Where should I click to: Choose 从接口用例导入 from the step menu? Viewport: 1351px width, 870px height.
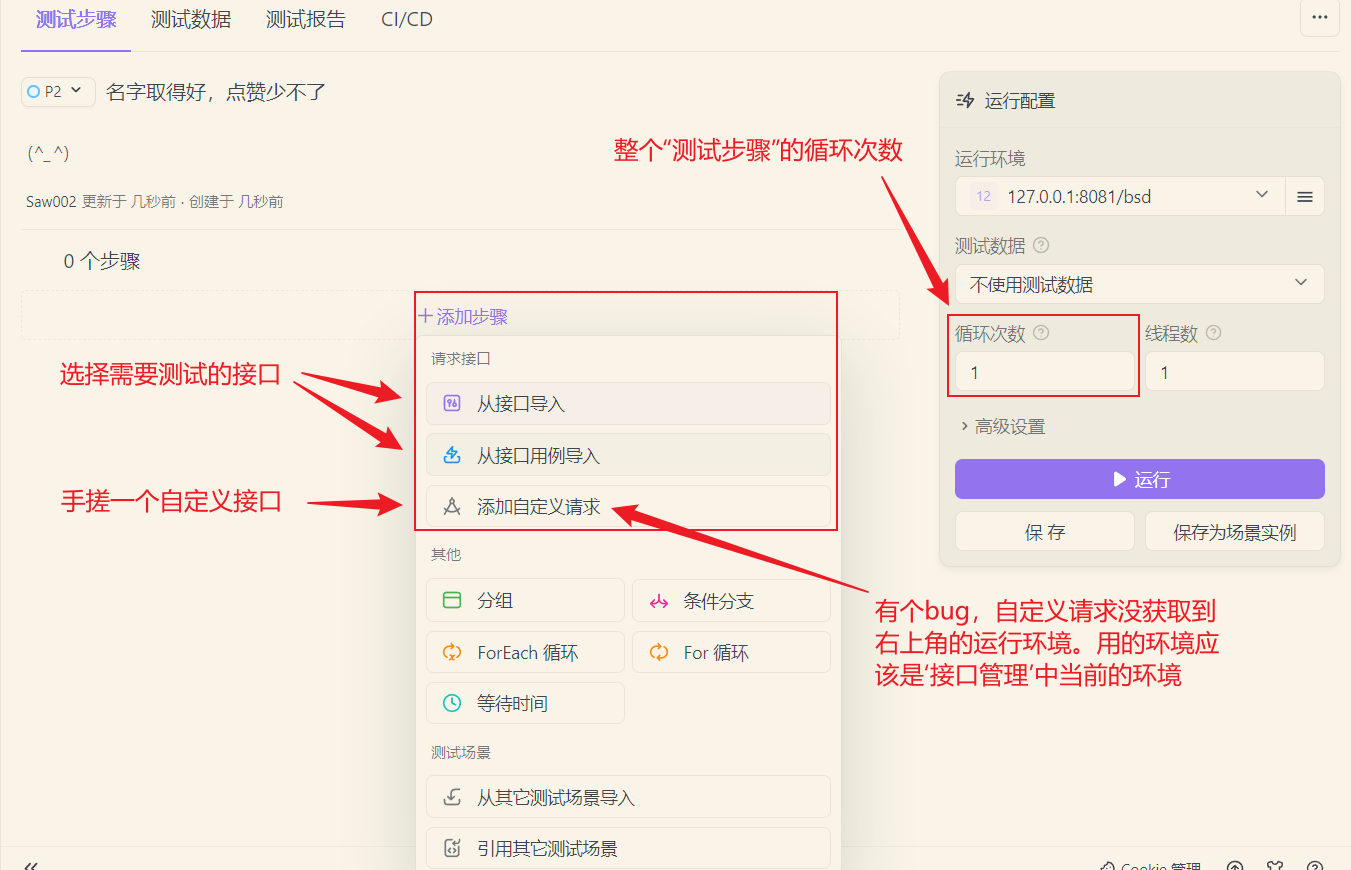[x=628, y=456]
